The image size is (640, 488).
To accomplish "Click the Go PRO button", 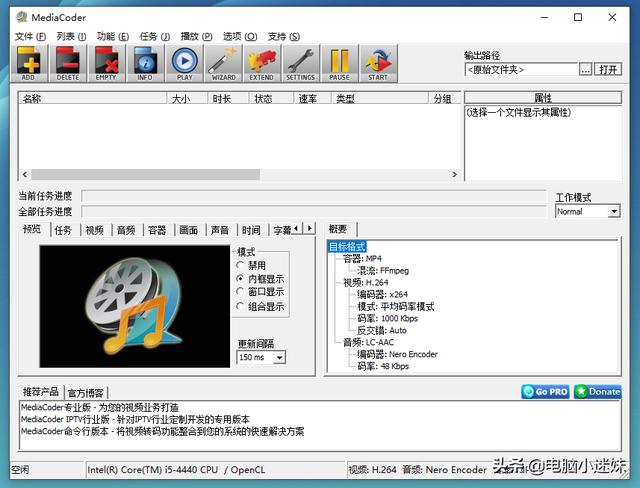I will click(x=545, y=392).
